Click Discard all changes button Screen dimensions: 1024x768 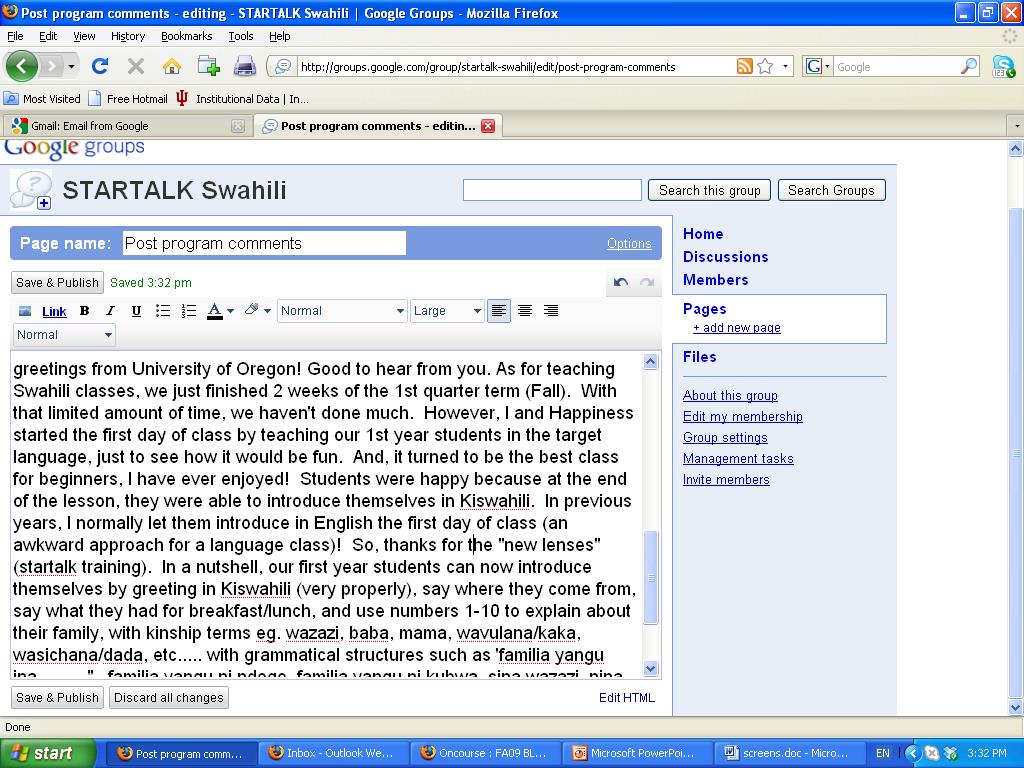[x=168, y=697]
